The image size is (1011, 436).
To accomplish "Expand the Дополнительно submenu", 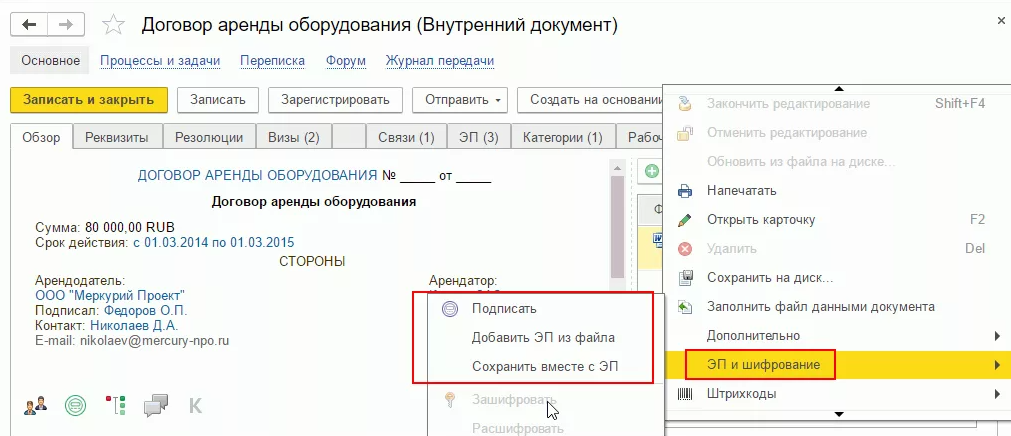I will 838,335.
